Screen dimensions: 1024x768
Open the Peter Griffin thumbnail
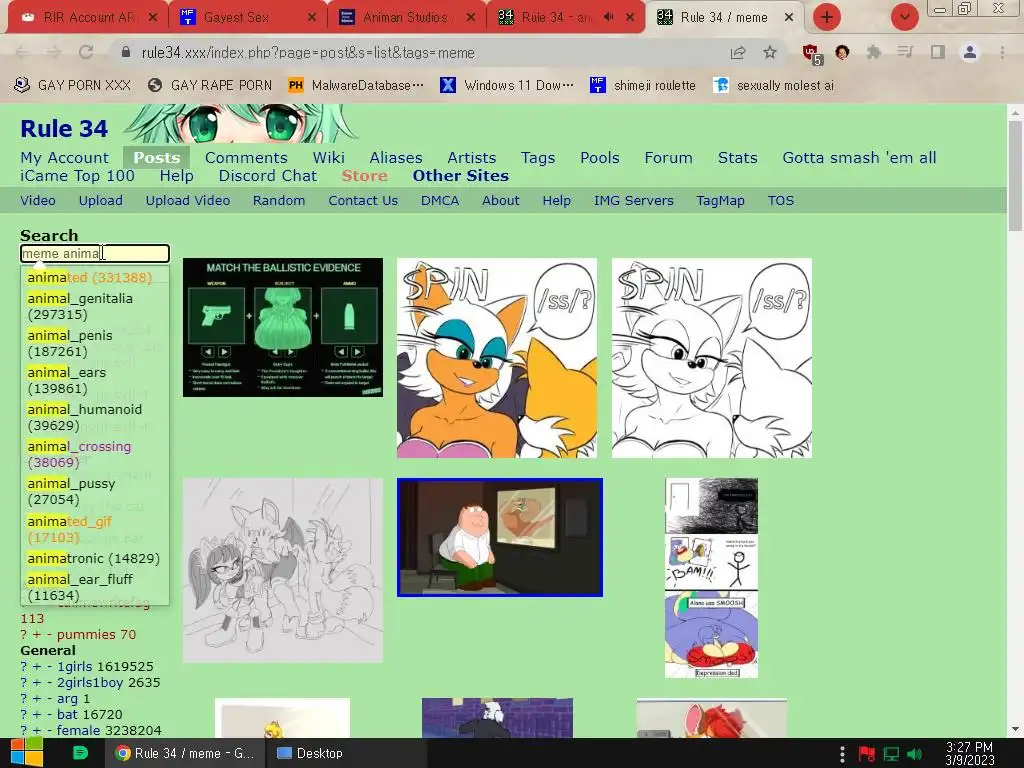click(x=500, y=537)
